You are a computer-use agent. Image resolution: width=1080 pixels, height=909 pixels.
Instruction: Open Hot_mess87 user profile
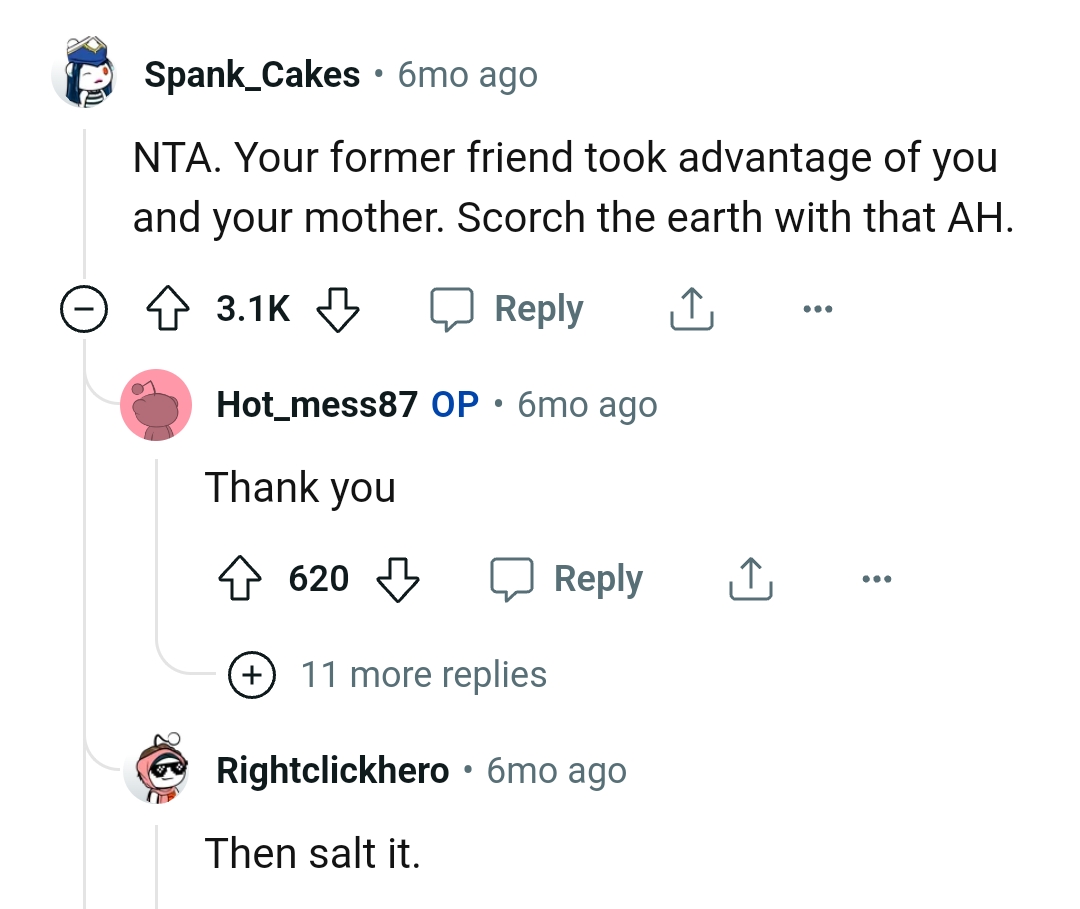point(316,405)
